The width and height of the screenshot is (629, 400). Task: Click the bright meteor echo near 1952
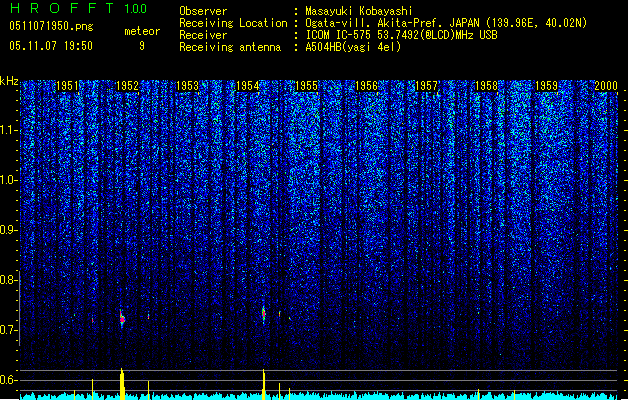tap(122, 319)
